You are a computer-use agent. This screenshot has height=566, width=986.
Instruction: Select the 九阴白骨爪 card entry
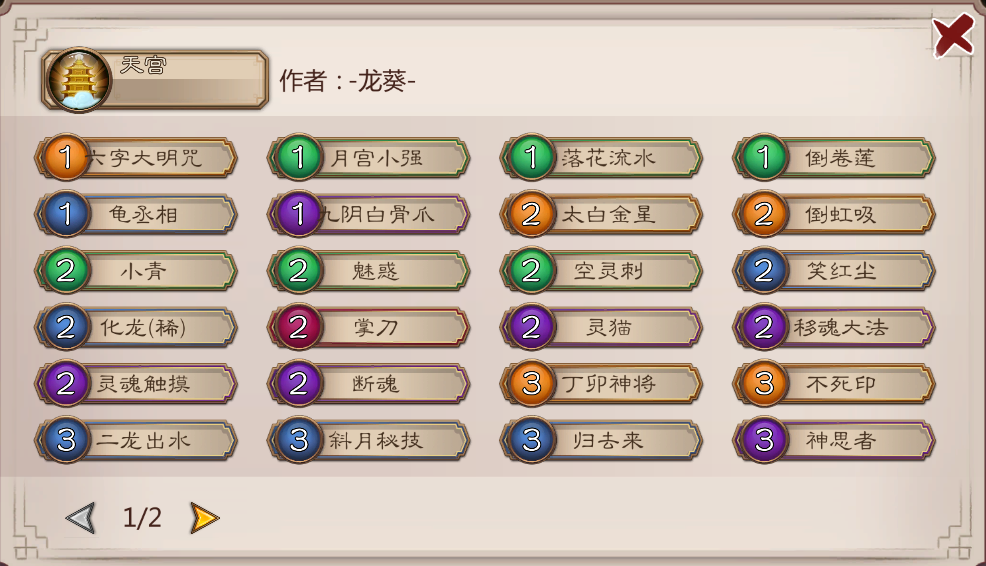click(x=368, y=214)
